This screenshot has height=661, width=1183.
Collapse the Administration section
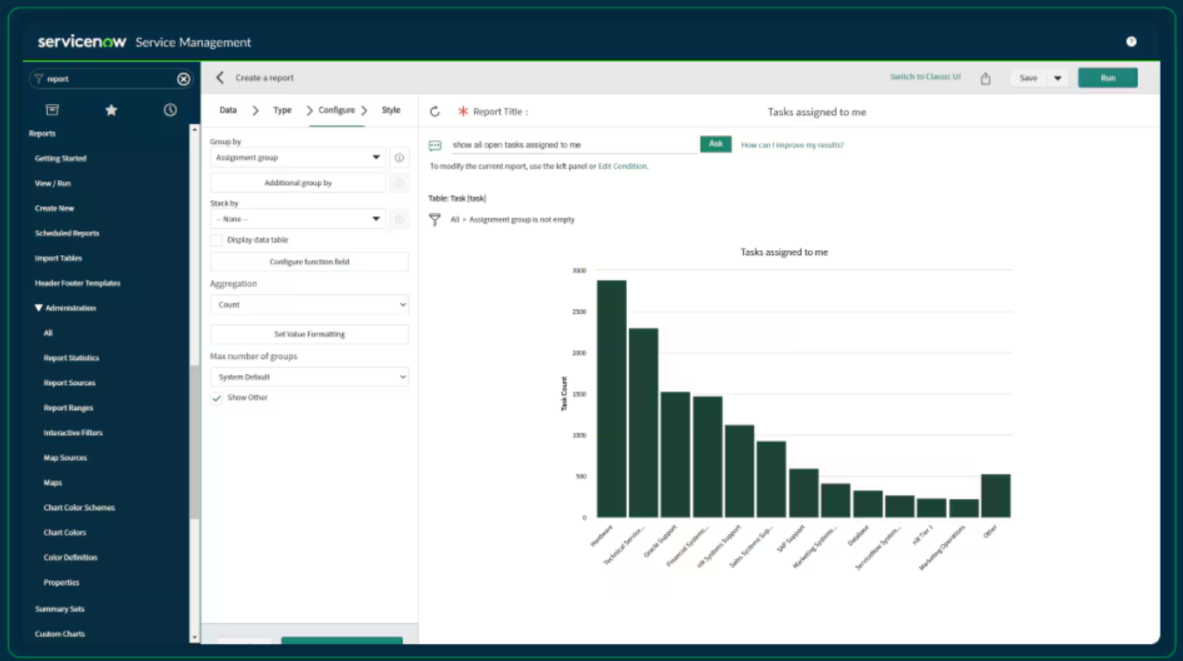point(38,308)
